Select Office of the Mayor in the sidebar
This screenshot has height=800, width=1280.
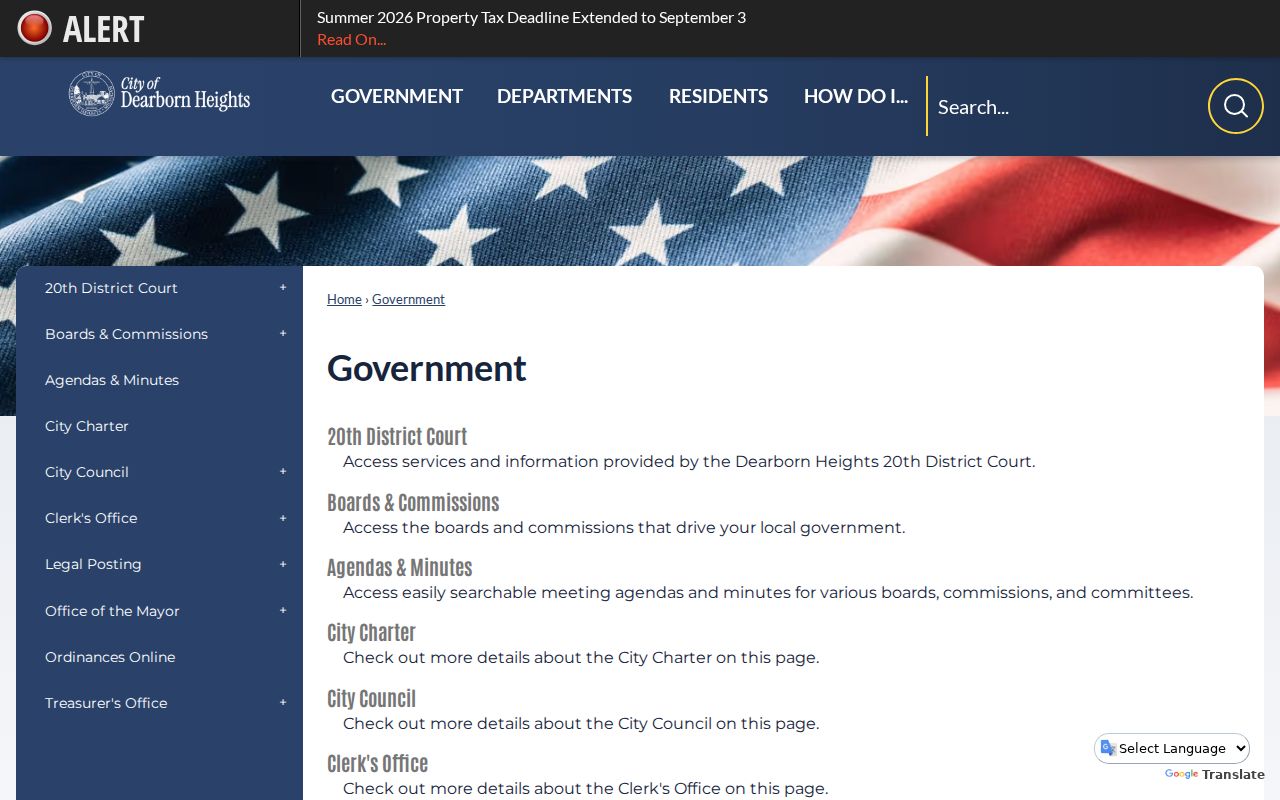coord(112,611)
